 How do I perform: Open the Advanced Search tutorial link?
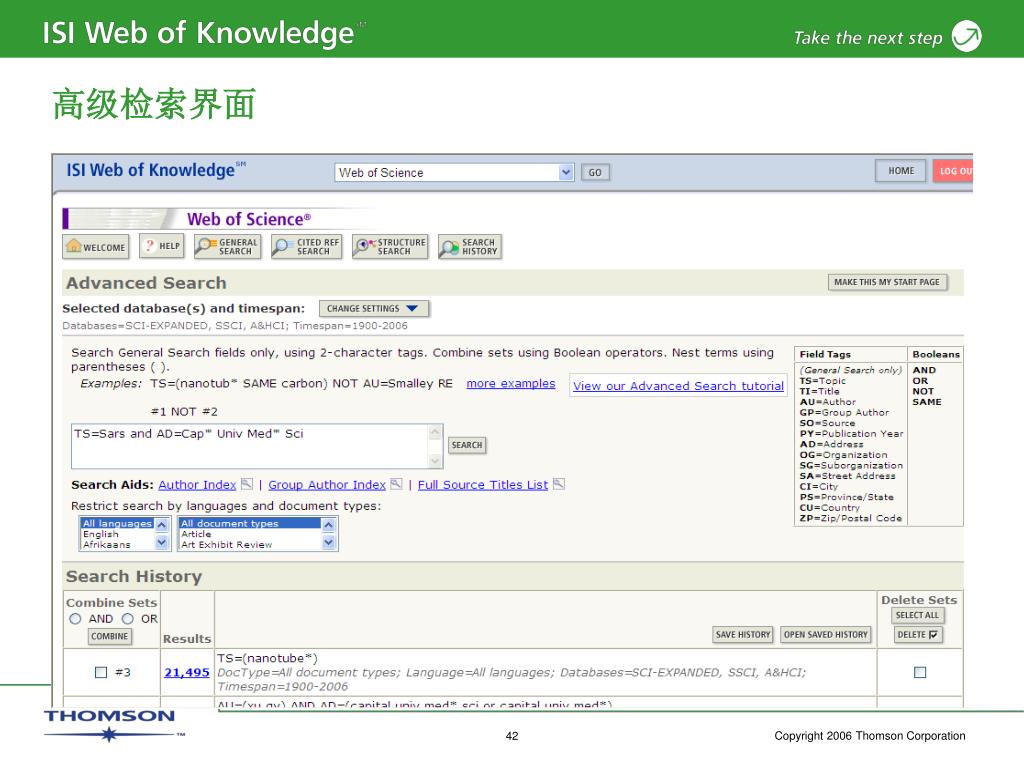coord(679,386)
